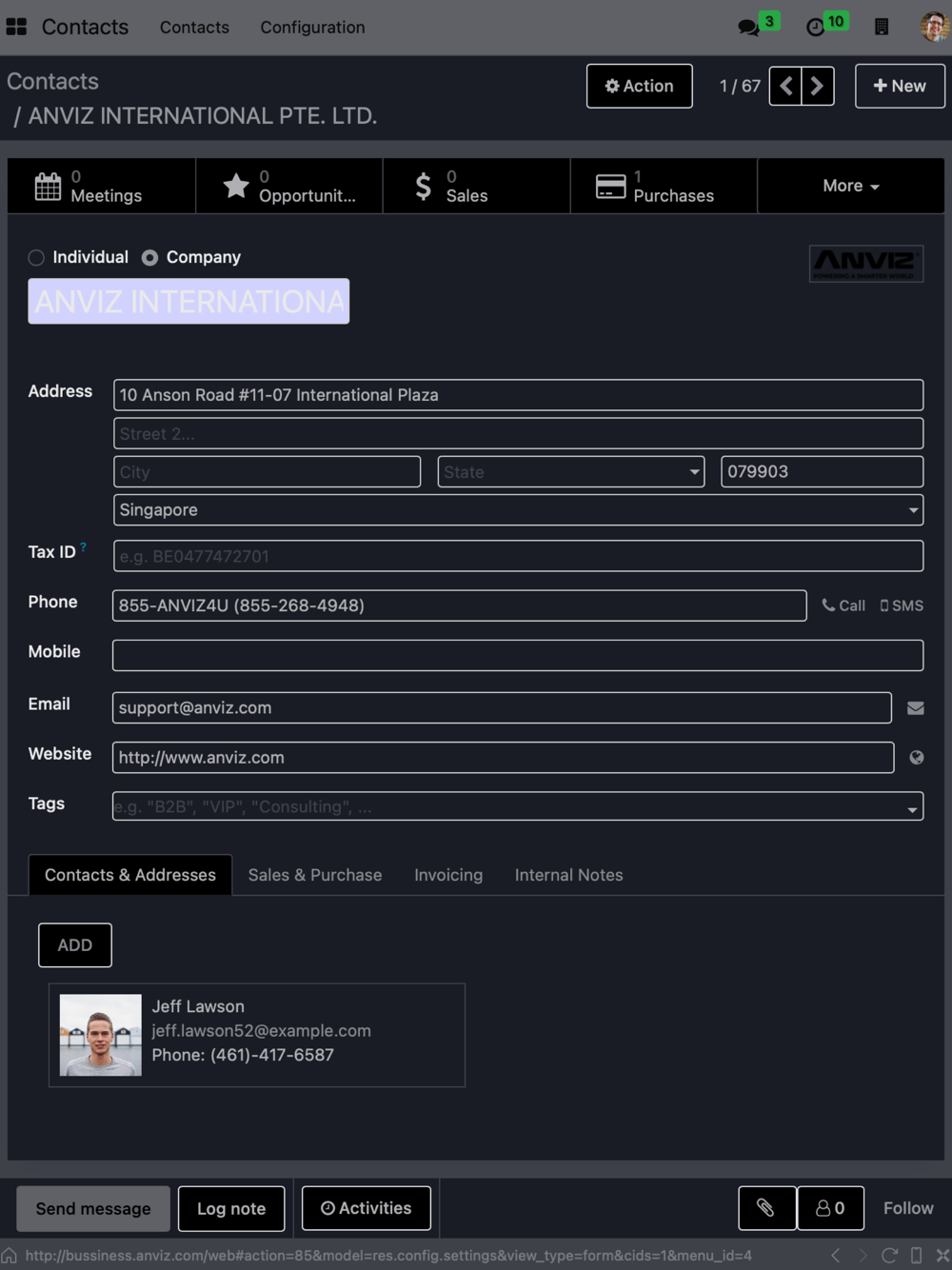Viewport: 952px width, 1270px height.
Task: Go to previous contact record arrow
Action: (785, 86)
